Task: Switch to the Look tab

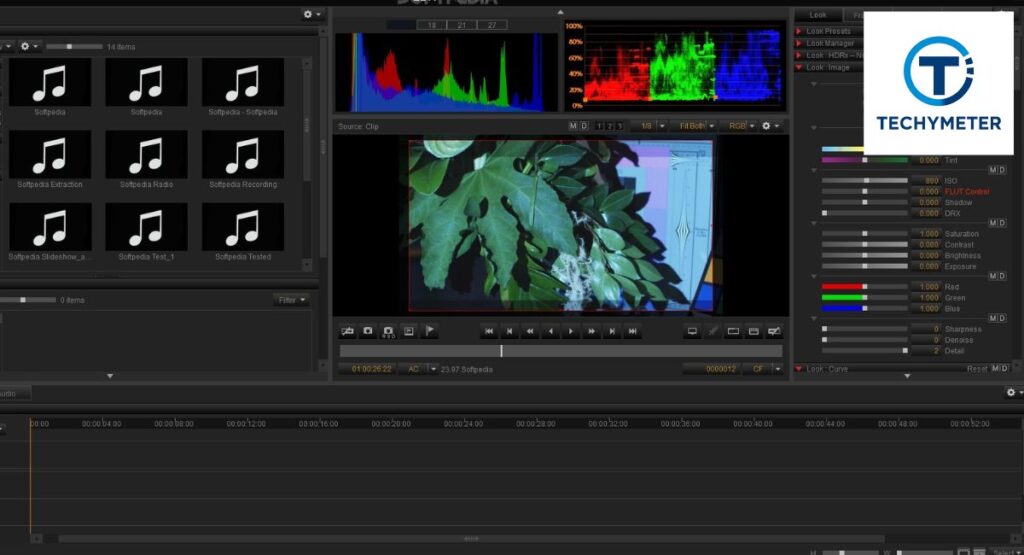Action: point(818,15)
